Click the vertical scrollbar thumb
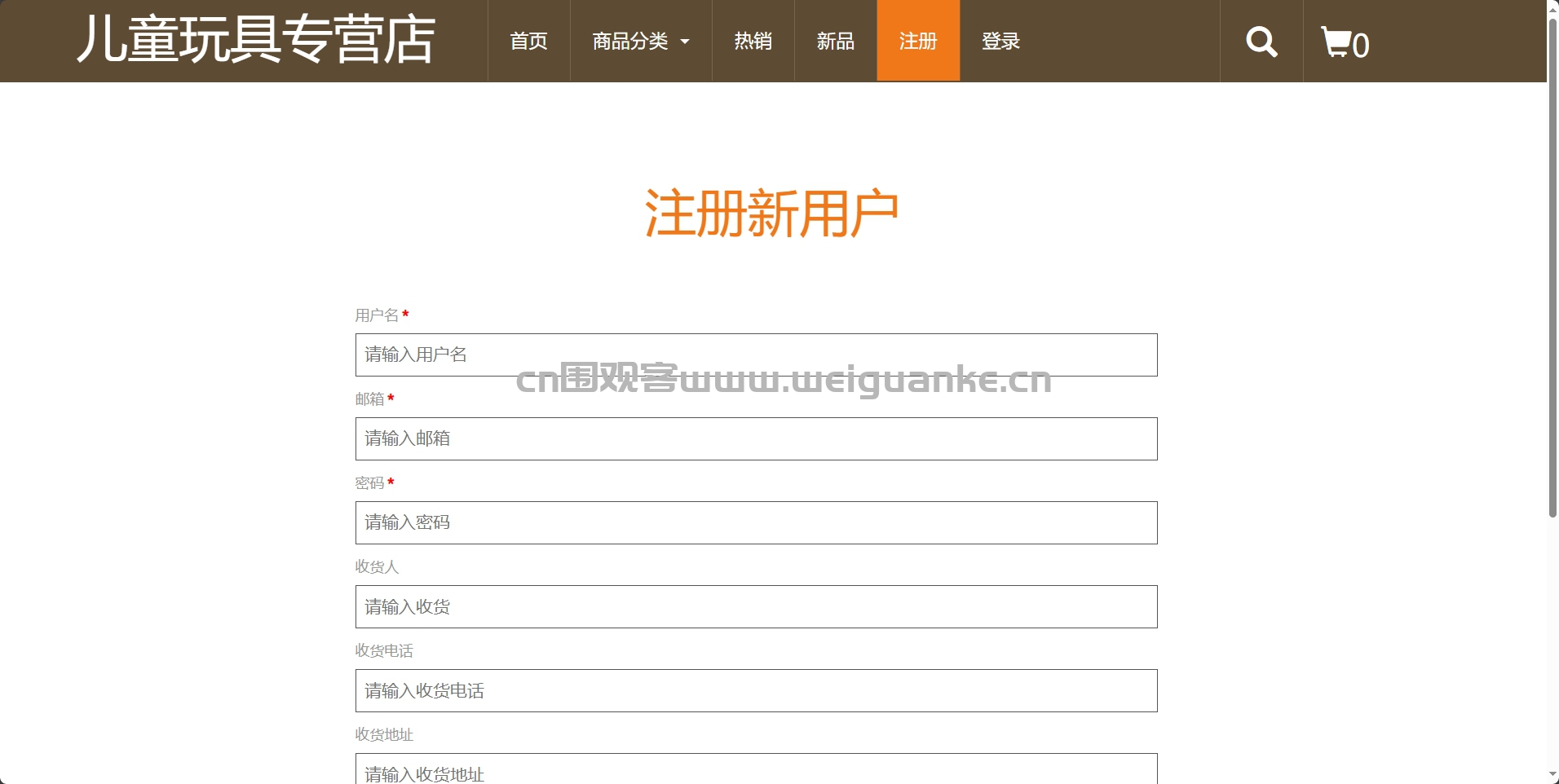This screenshot has width=1559, height=784. pyautogui.click(x=1552, y=269)
